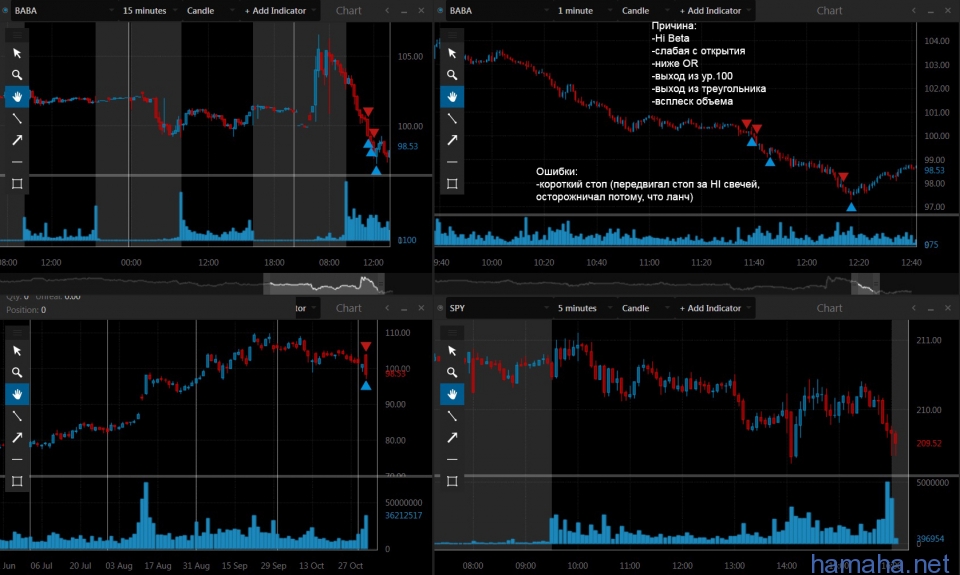Click the range navigator window under the 1 minute chart
The image size is (960, 575).
865,284
